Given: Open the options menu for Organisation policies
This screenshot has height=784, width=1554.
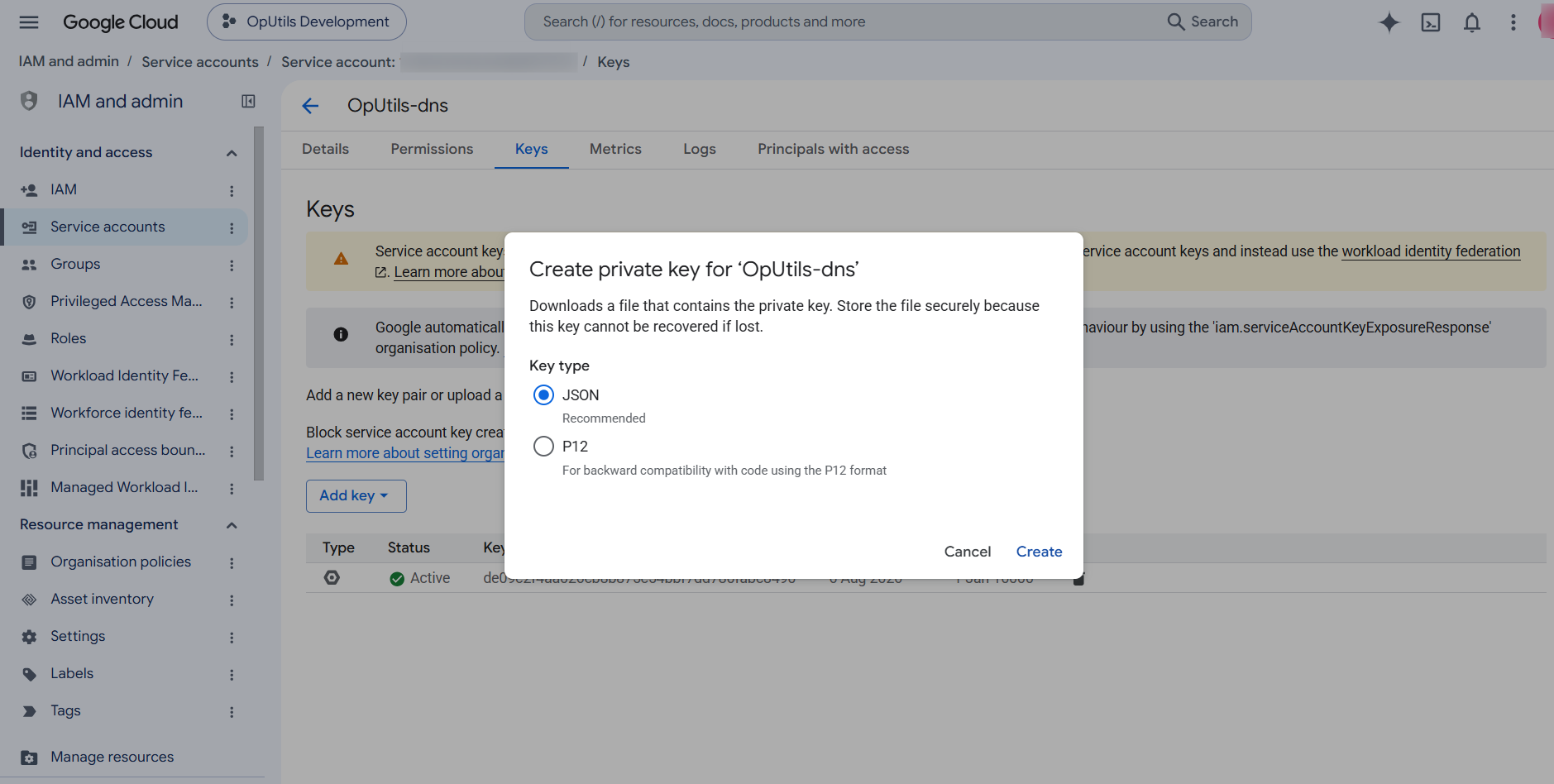Looking at the screenshot, I should coord(232,563).
